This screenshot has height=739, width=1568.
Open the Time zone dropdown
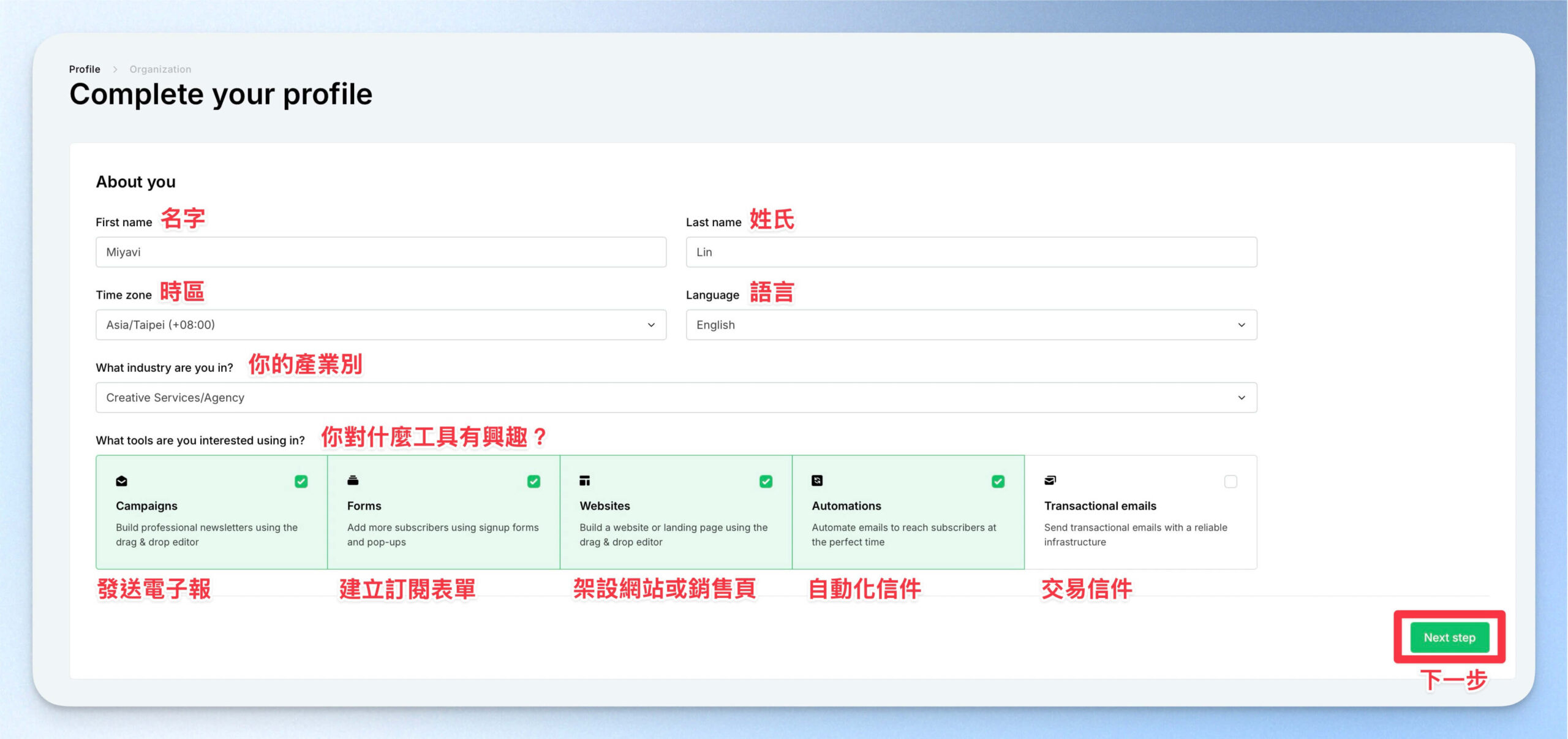click(x=381, y=325)
